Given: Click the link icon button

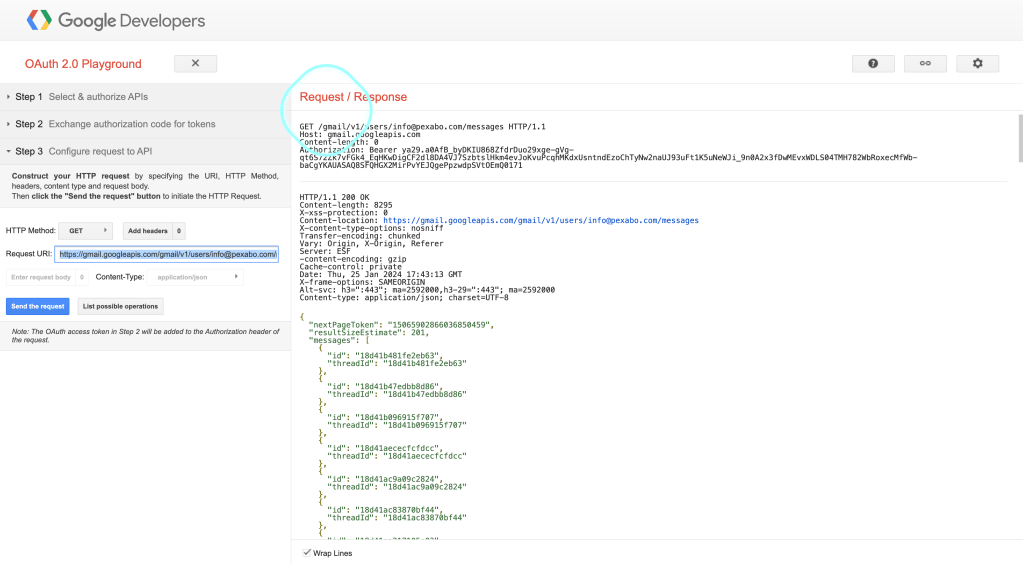Looking at the screenshot, I should pyautogui.click(x=925, y=63).
